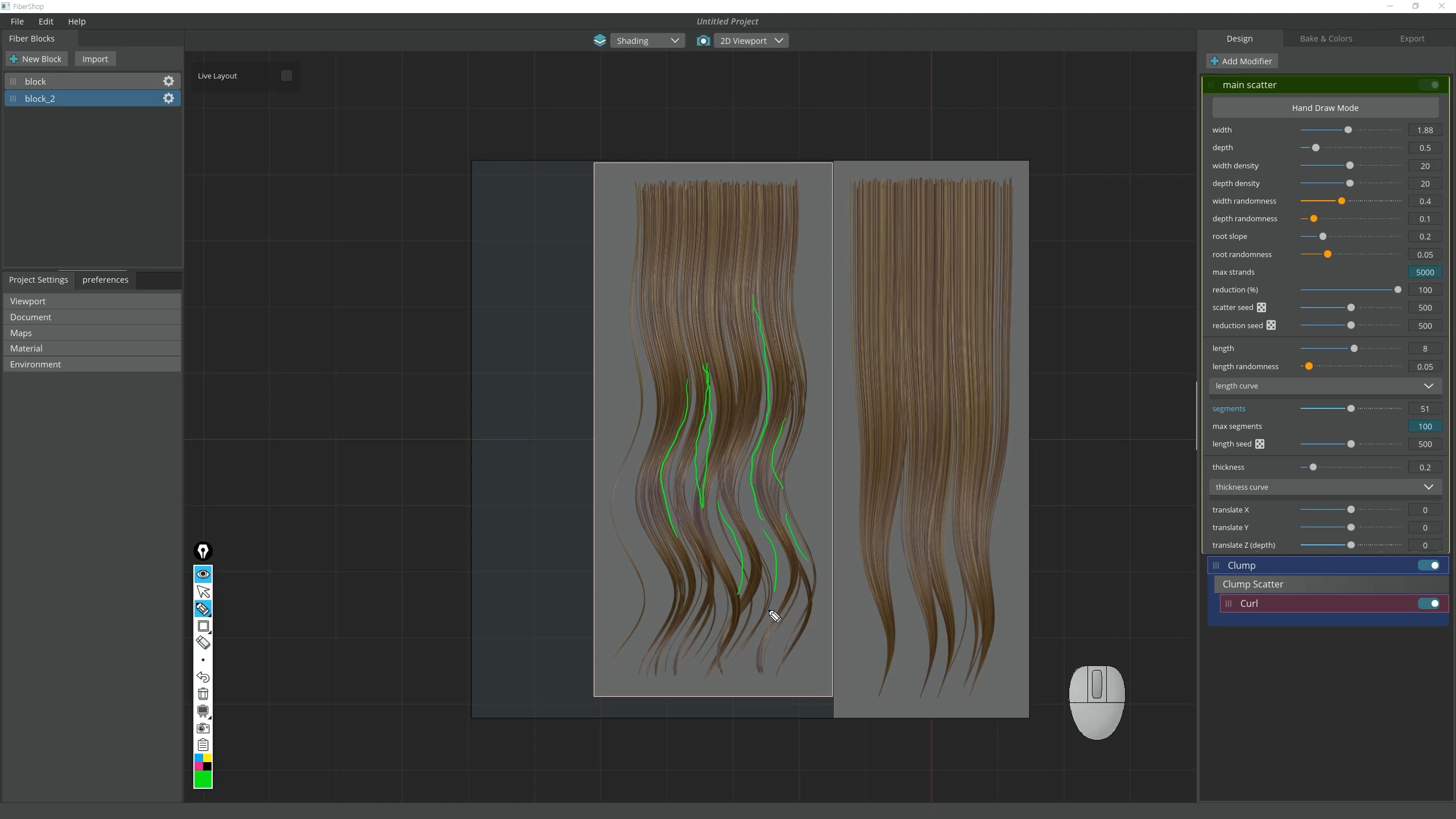Click the eraser tool in annotation toolbar
The width and height of the screenshot is (1456, 819).
[x=203, y=643]
